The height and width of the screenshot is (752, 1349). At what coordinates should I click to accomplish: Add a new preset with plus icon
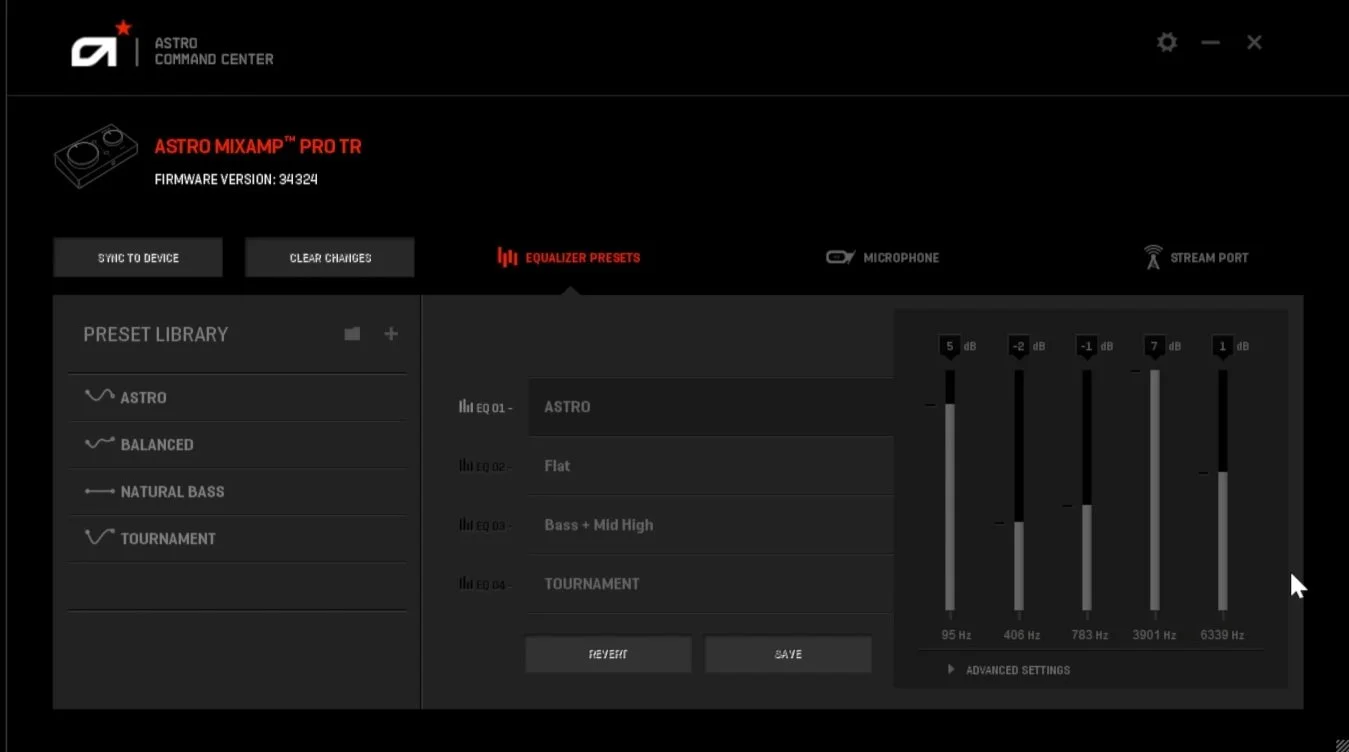pyautogui.click(x=391, y=334)
